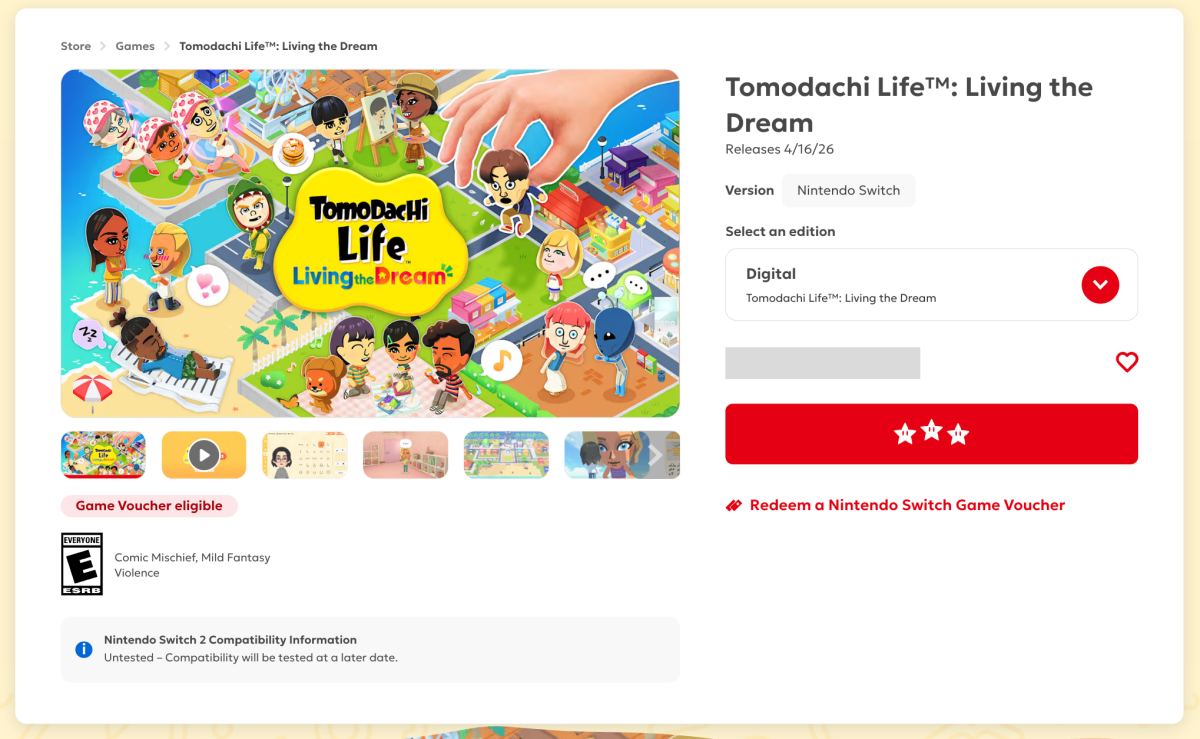
Task: Click the blue info icon in compatibility notice
Action: click(82, 648)
